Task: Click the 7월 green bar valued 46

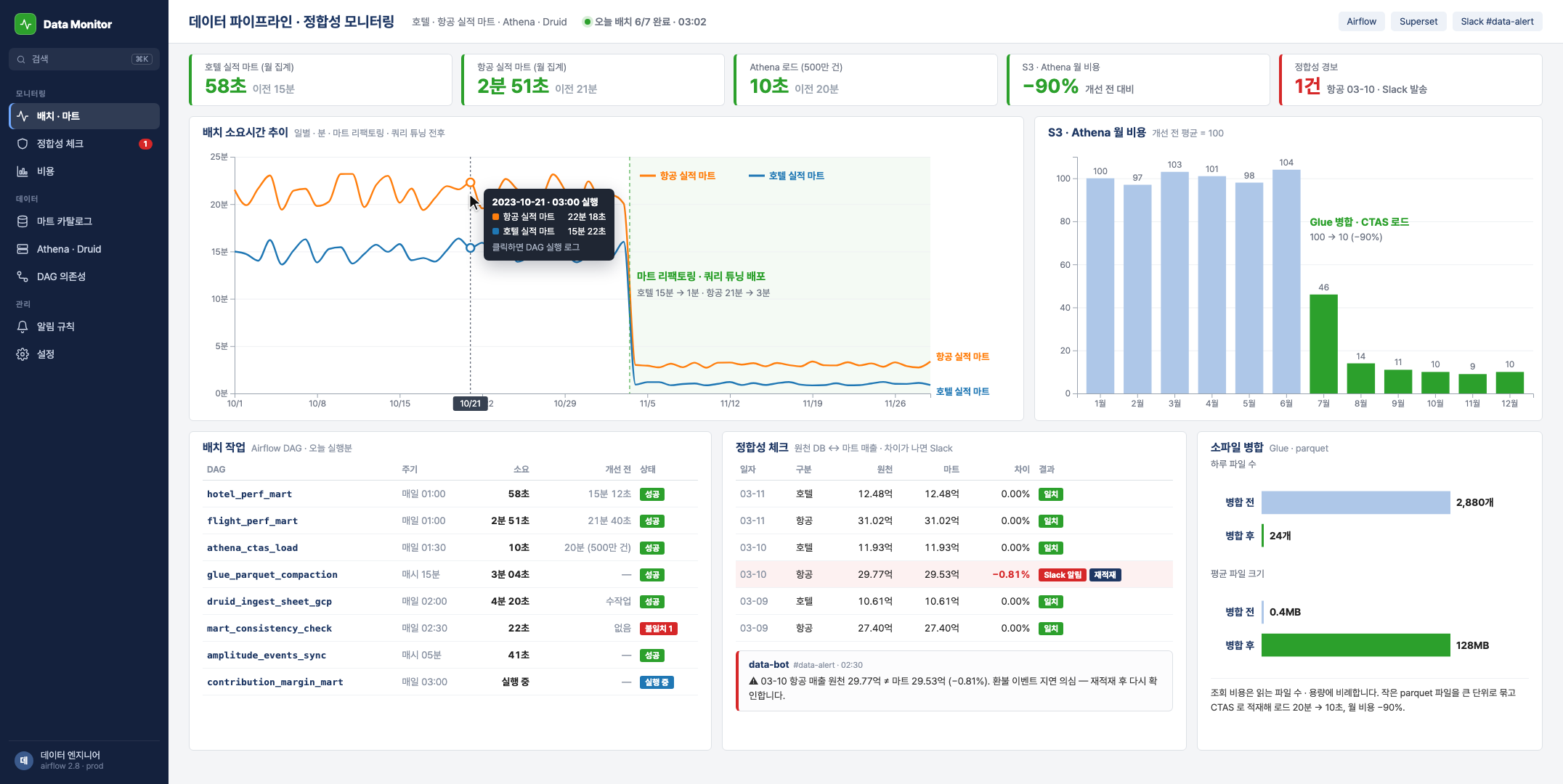Action: [x=1323, y=344]
